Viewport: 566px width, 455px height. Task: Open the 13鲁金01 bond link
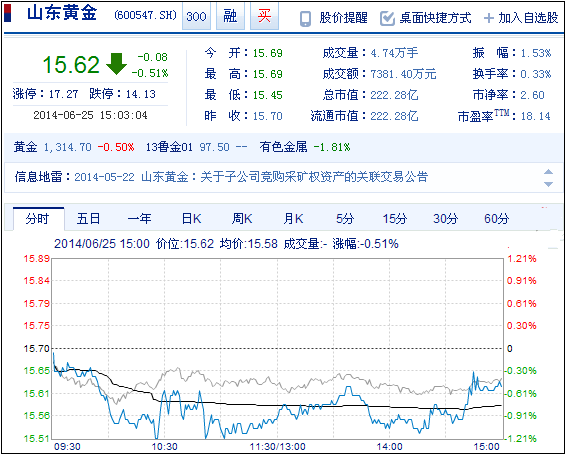169,147
